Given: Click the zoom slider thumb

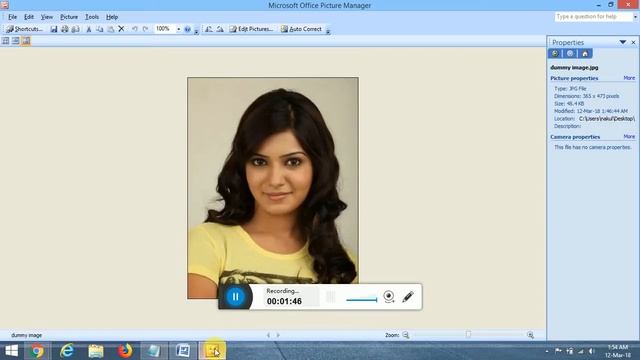Looking at the screenshot, I should coord(469,335).
